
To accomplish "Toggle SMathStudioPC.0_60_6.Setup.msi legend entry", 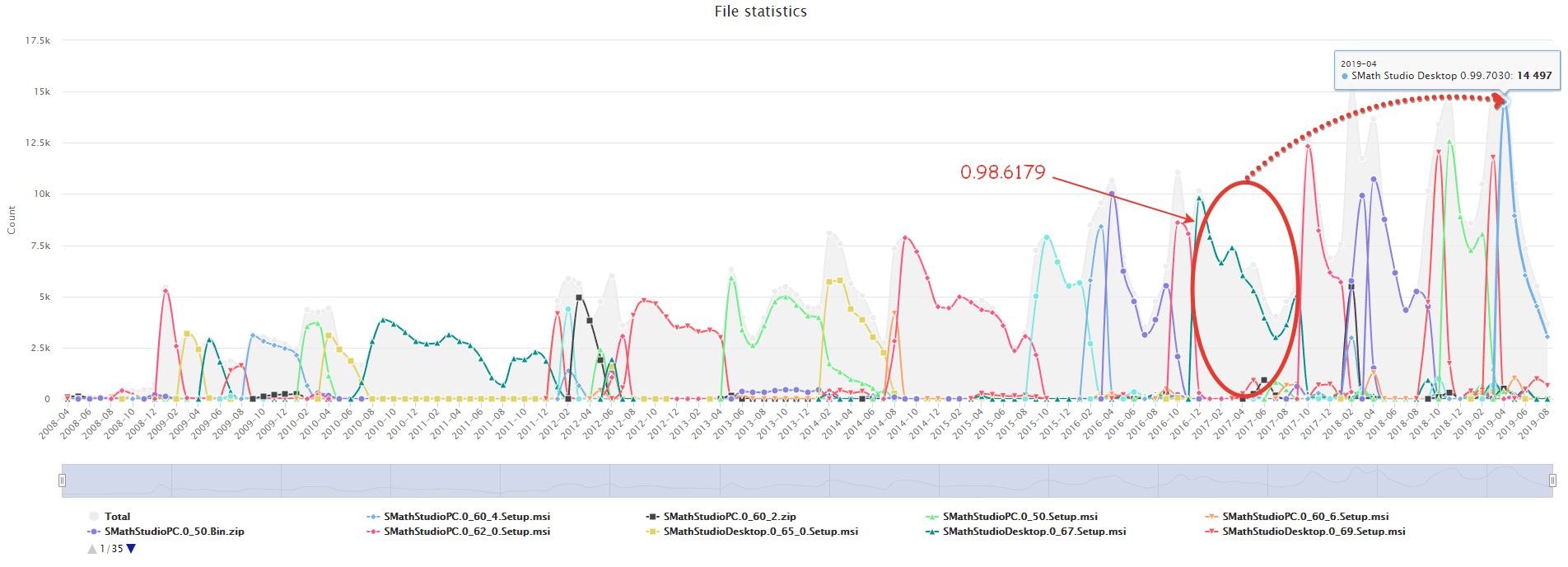I will tap(1304, 517).
